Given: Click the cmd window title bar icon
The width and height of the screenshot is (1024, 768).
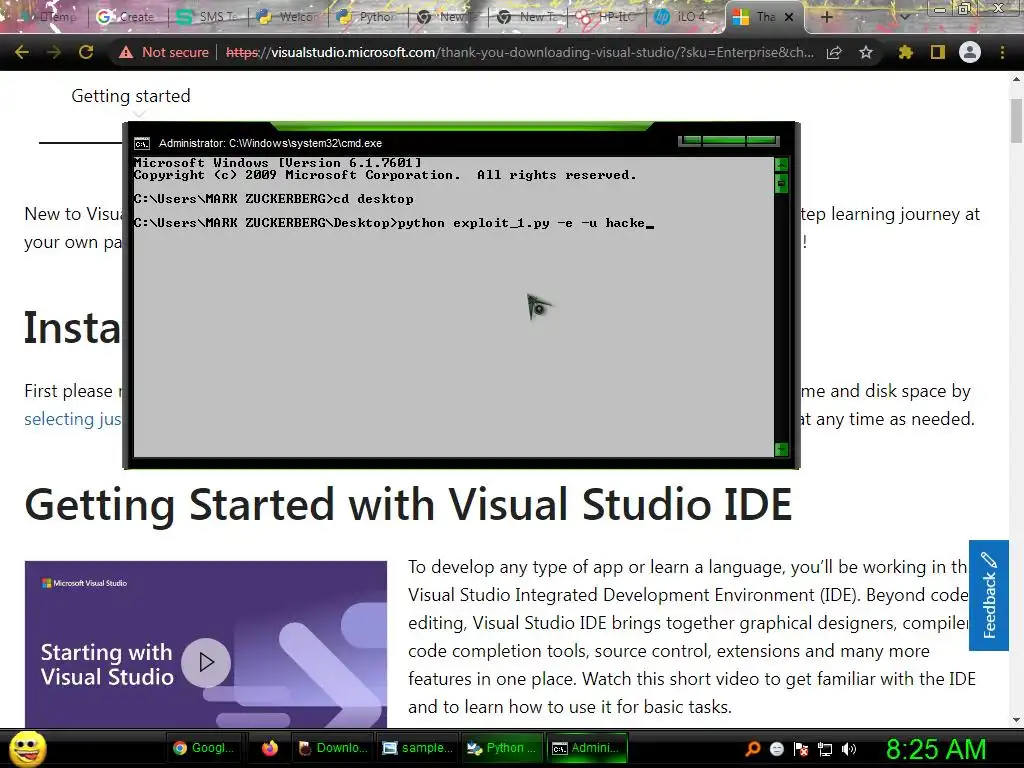Looking at the screenshot, I should [142, 144].
